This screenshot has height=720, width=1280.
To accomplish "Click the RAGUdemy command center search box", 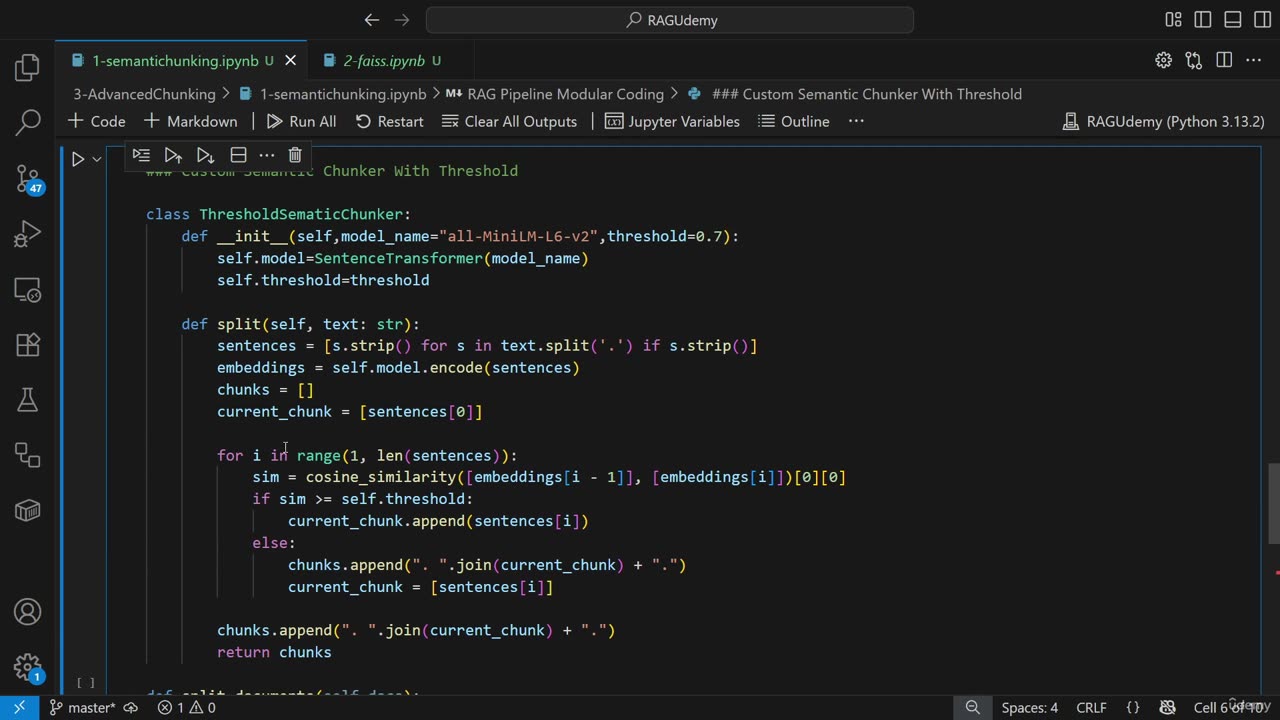I will tap(670, 20).
